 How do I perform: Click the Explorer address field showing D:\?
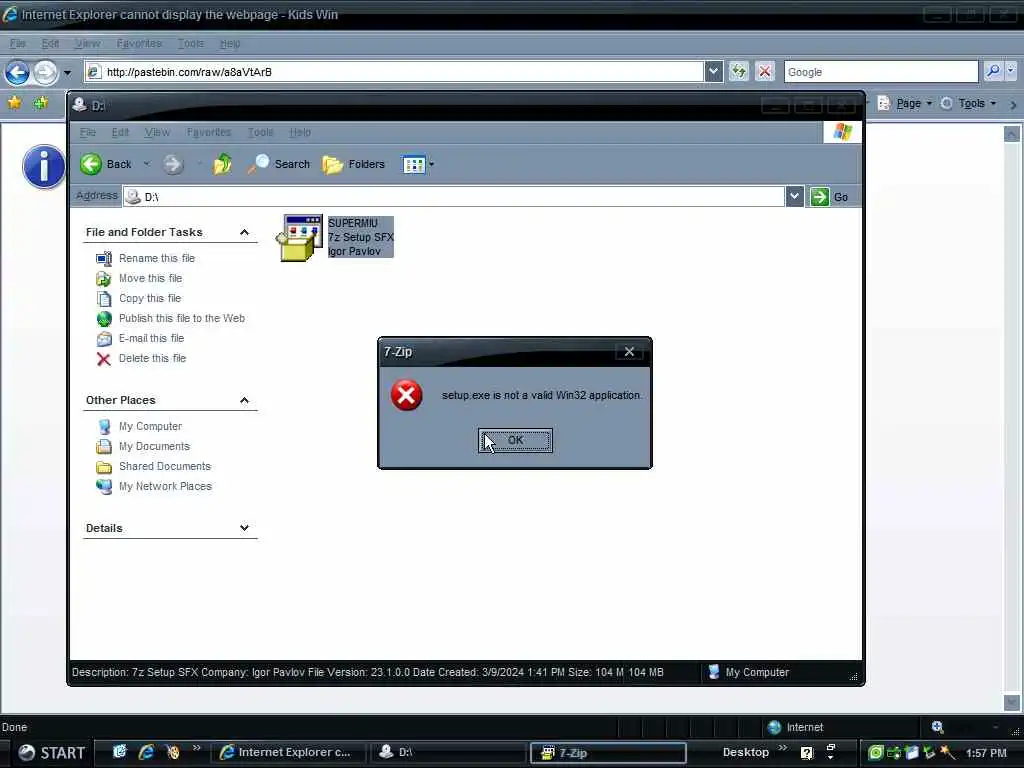point(454,197)
